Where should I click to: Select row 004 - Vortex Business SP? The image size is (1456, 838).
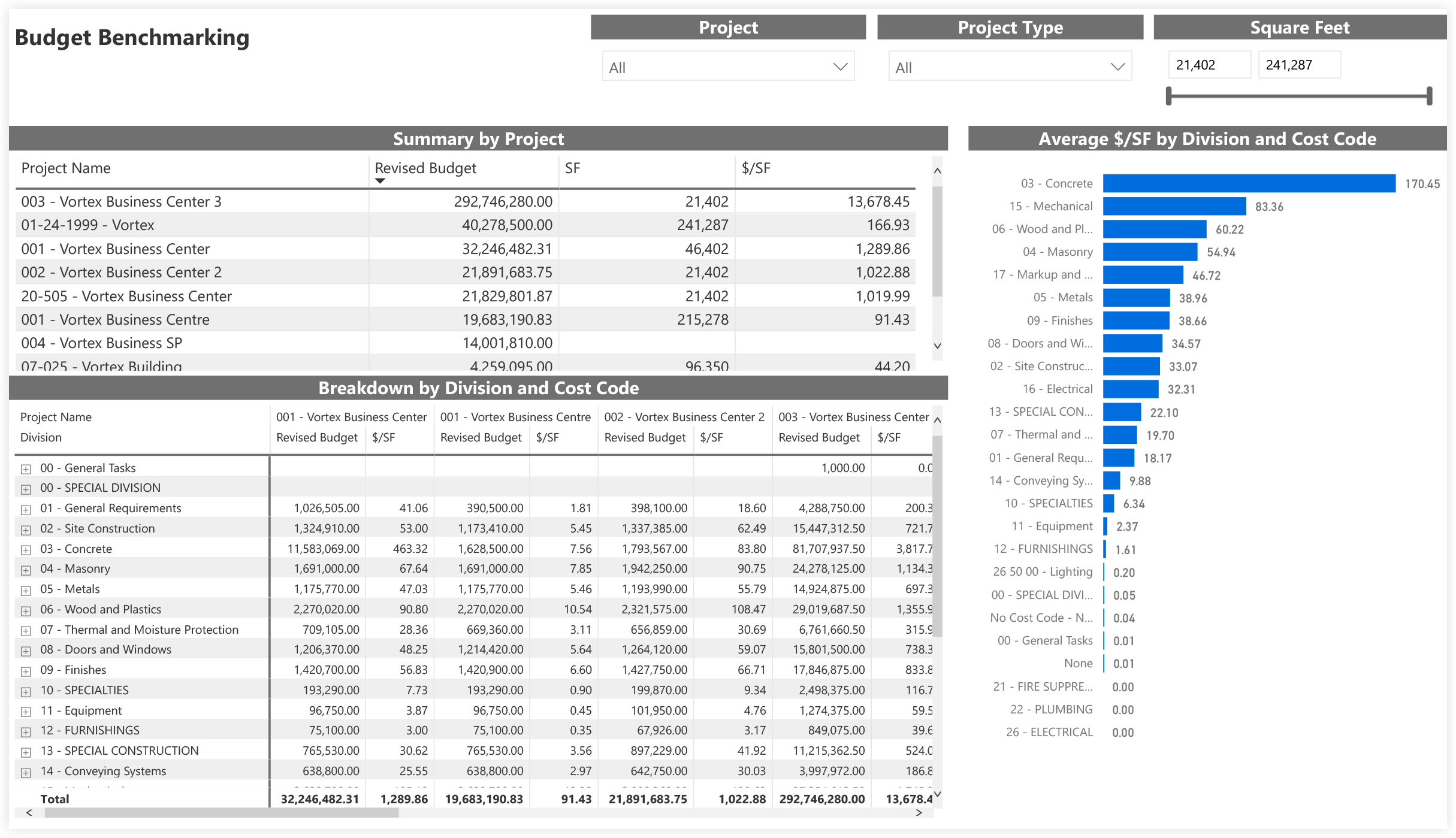465,343
